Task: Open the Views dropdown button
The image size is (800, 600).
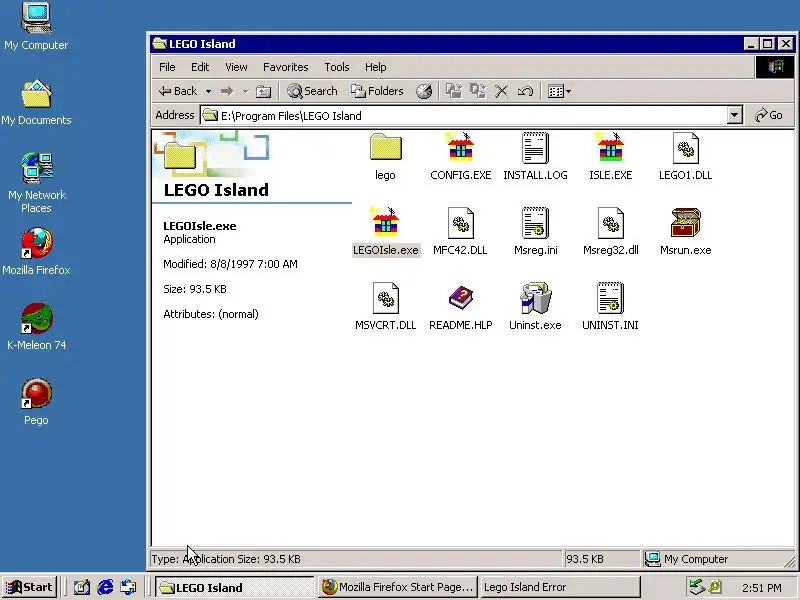Action: click(559, 91)
